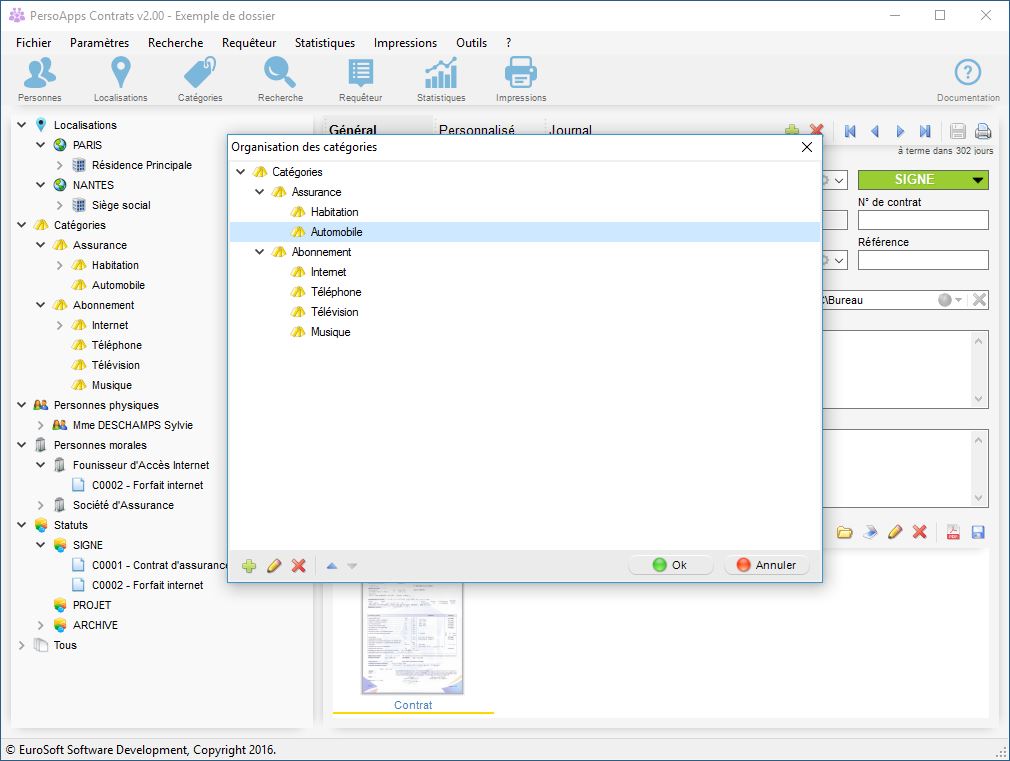Collapse the Abonnement node in dialog
The height and width of the screenshot is (761, 1010).
coord(260,252)
